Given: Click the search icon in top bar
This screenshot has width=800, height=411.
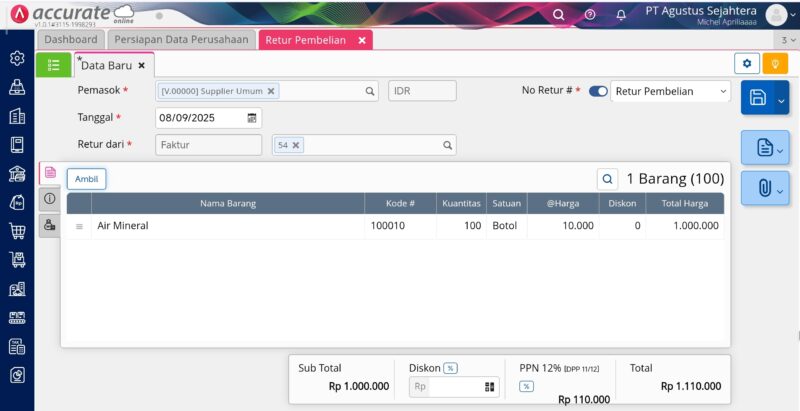Looking at the screenshot, I should 559,14.
